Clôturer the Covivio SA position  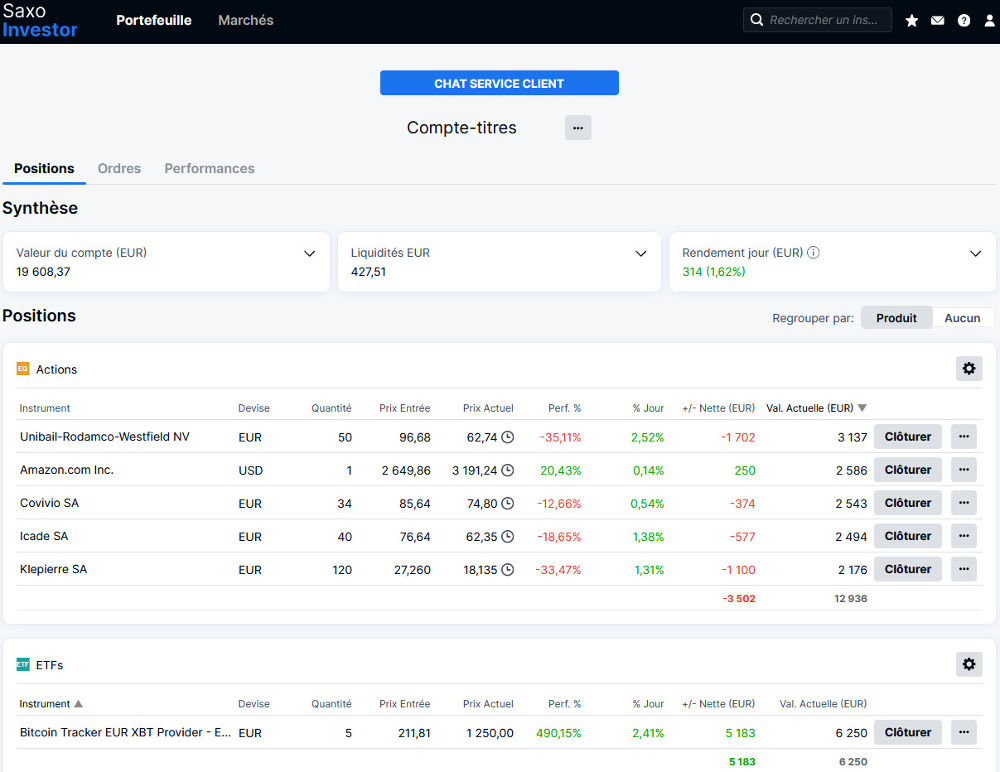[908, 503]
